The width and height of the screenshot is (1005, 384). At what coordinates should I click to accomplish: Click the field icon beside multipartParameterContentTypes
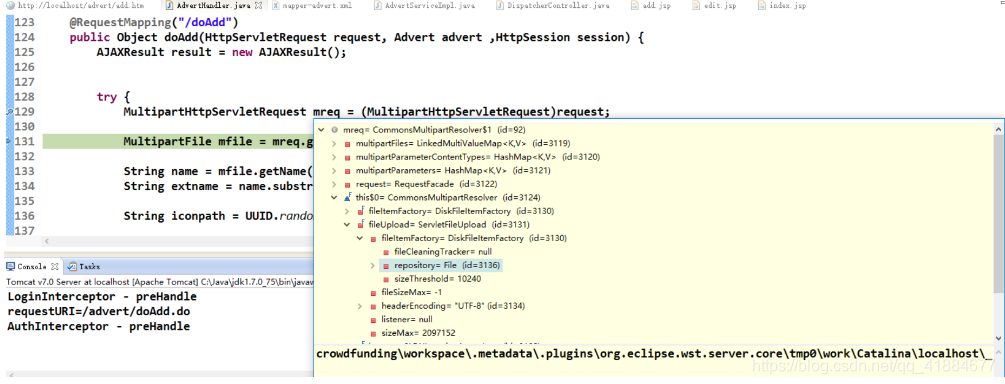point(347,157)
